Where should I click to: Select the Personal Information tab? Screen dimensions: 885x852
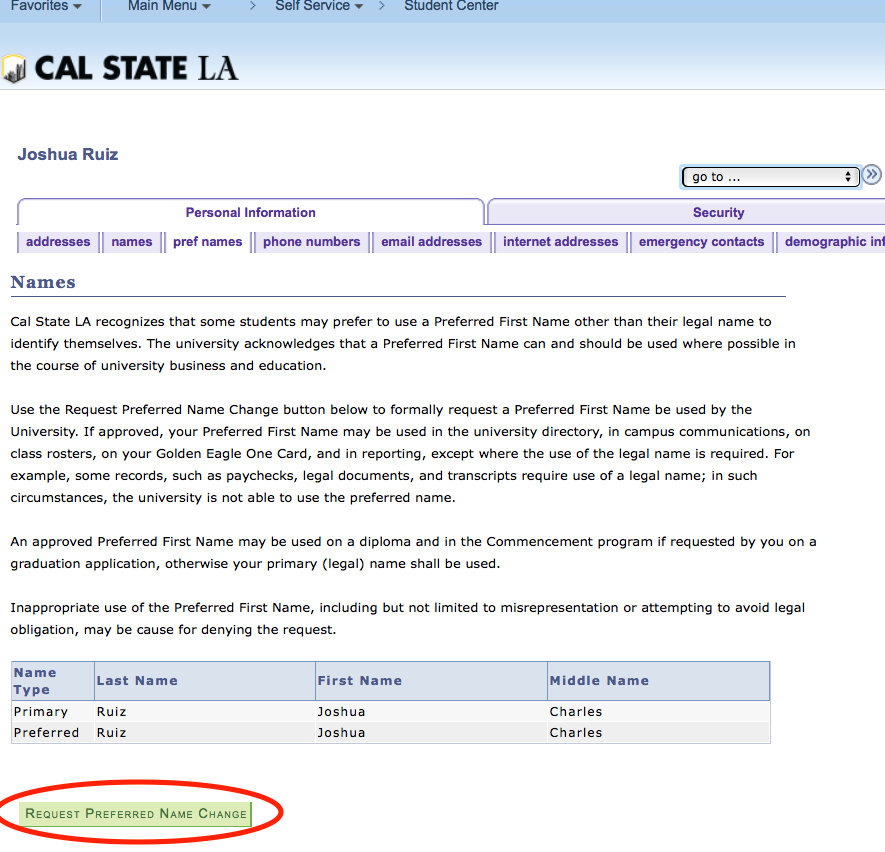[250, 212]
